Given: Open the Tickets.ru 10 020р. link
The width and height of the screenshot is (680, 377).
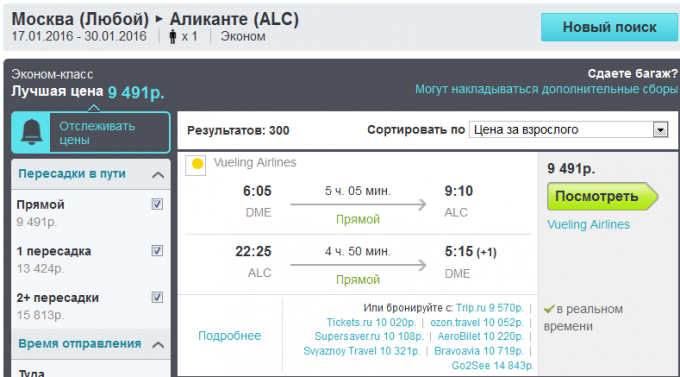Looking at the screenshot, I should tap(371, 322).
